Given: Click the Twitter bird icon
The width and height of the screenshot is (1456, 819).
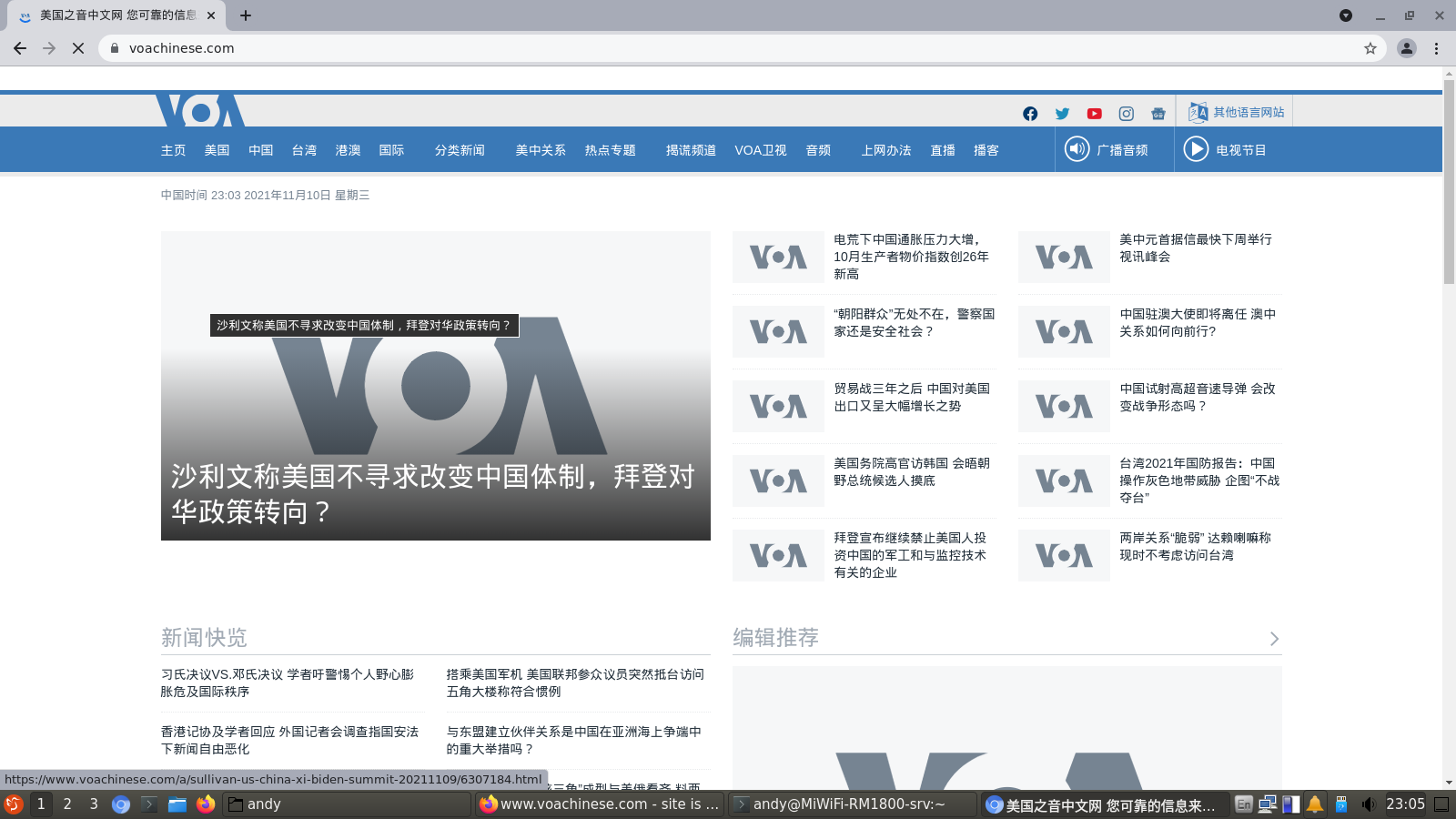Looking at the screenshot, I should (x=1062, y=114).
